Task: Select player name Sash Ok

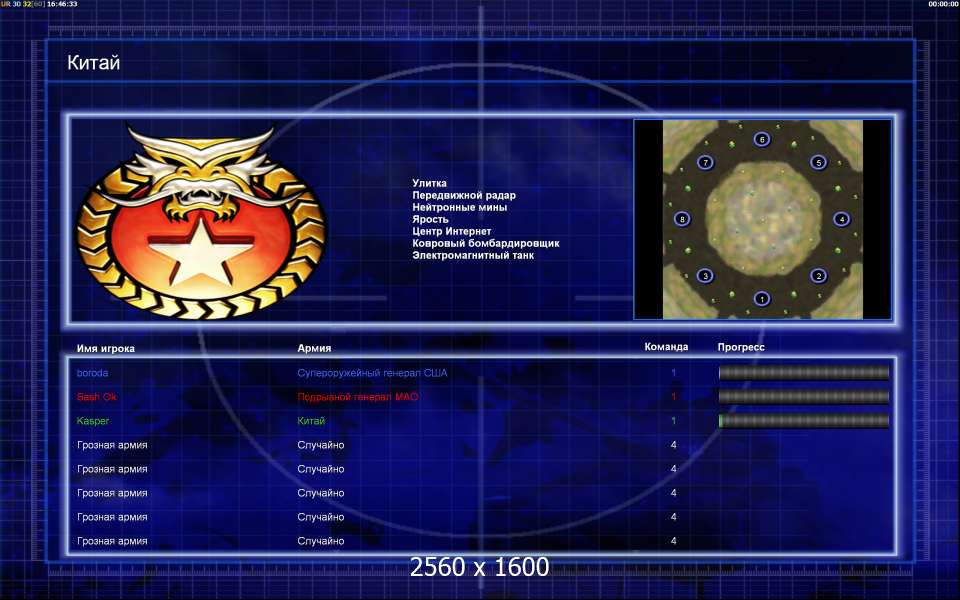Action: 97,397
